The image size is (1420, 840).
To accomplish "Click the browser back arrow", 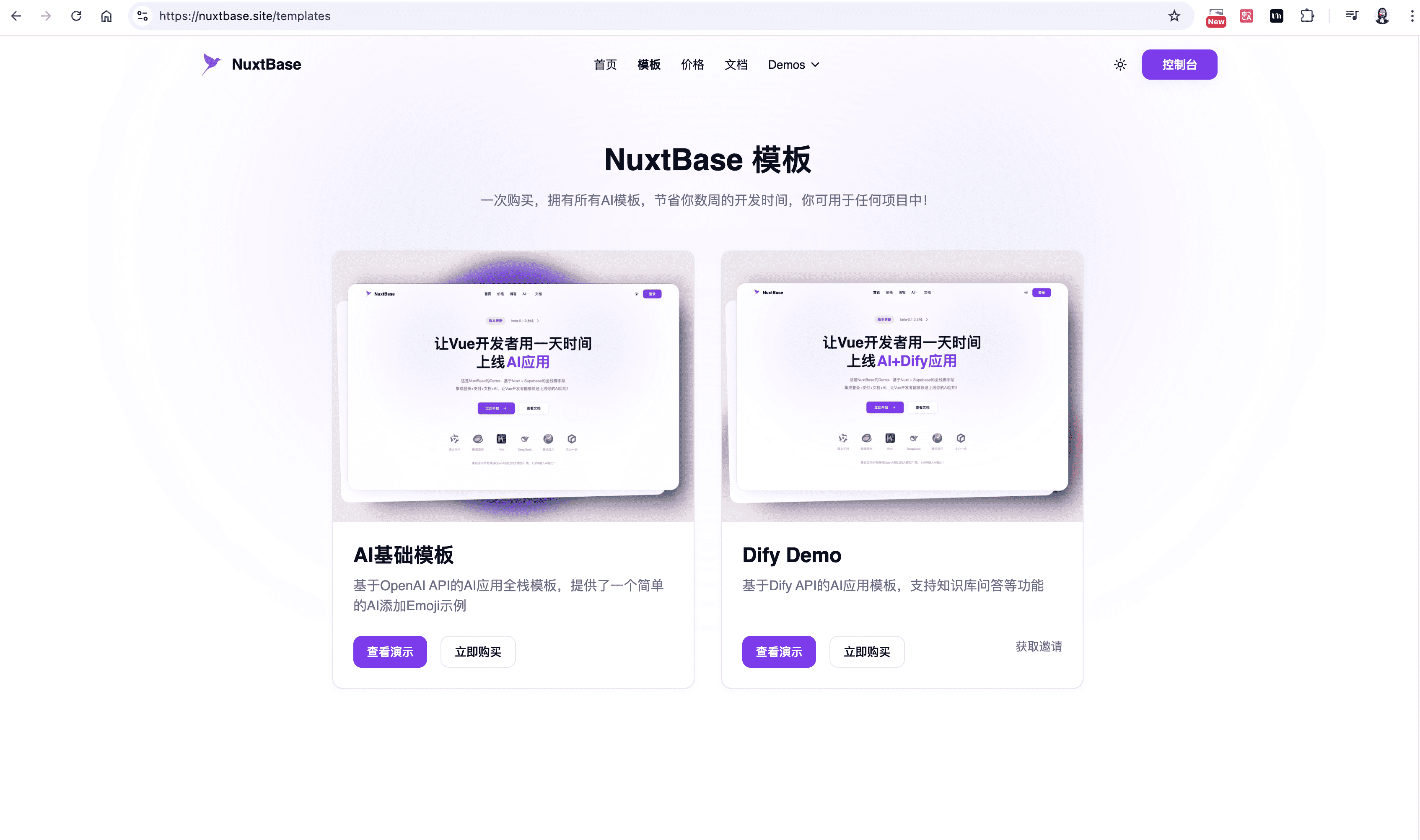I will 16,16.
